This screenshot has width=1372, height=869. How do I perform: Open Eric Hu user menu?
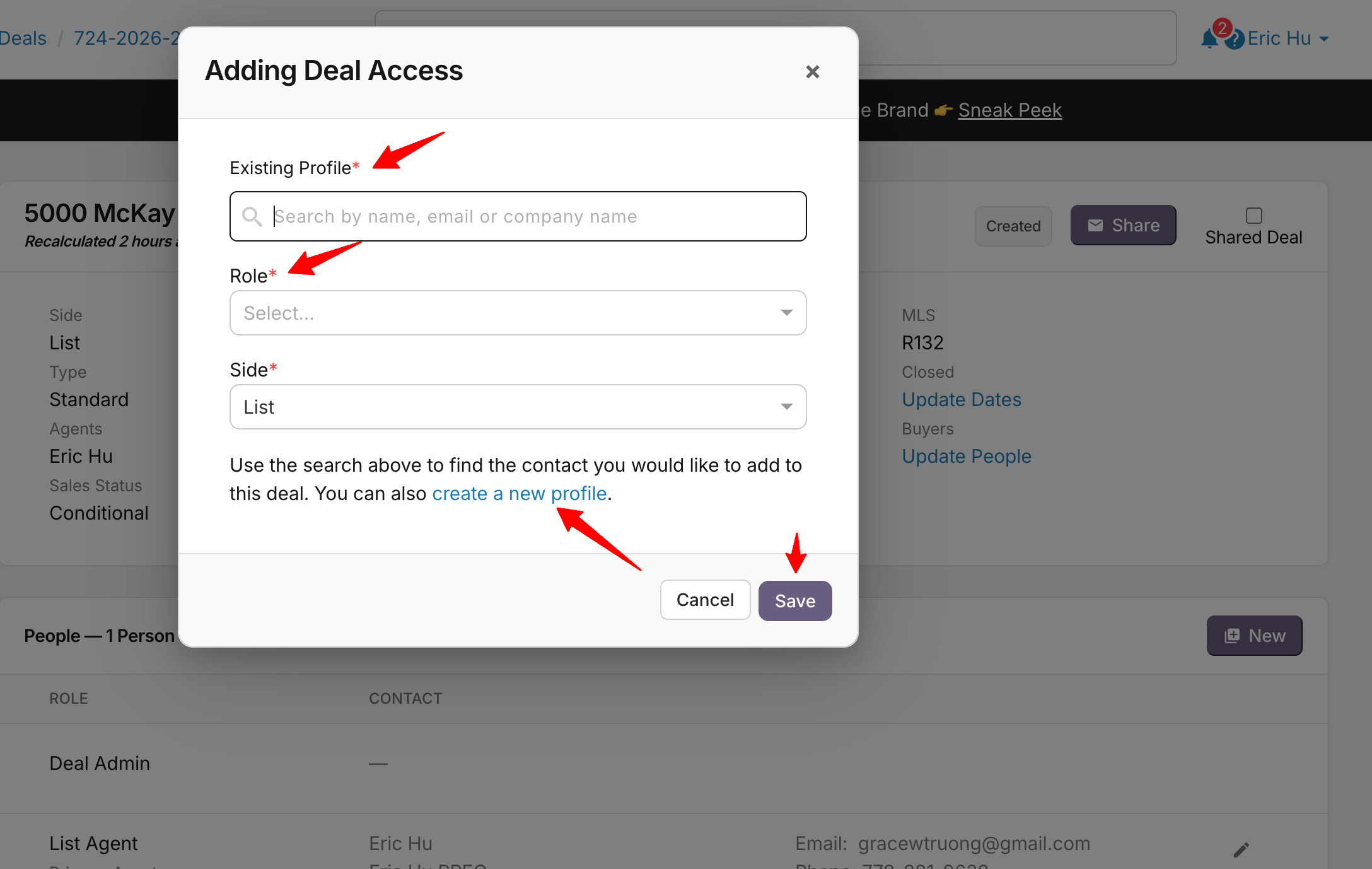coord(1288,38)
